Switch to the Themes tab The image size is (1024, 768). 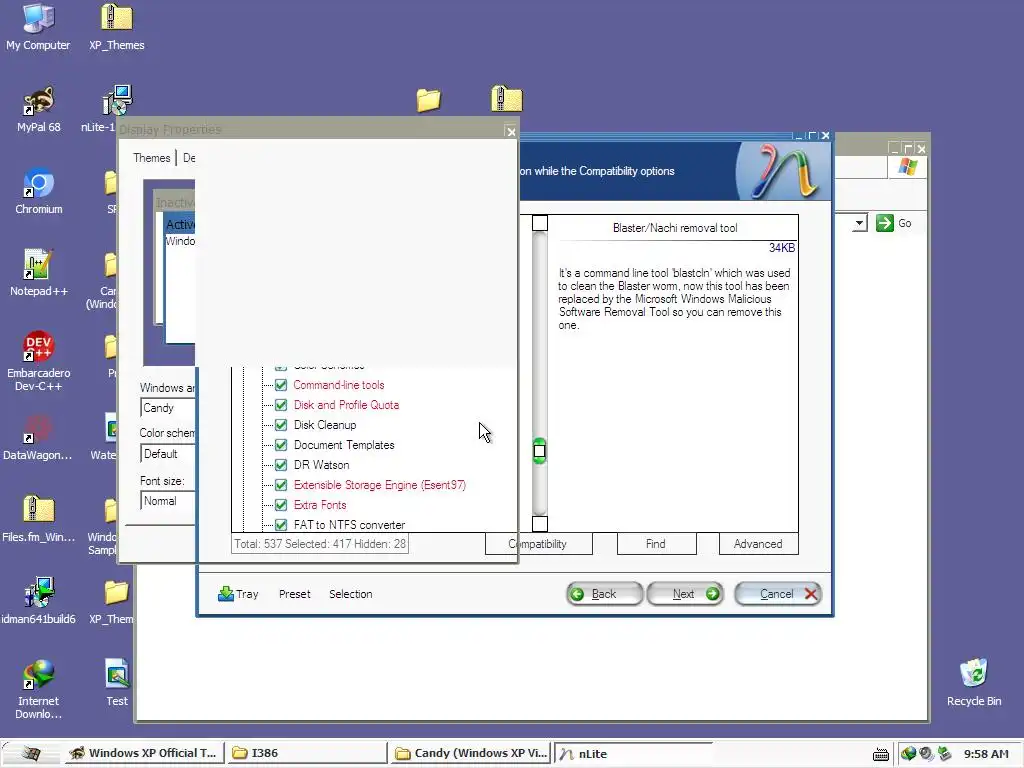[152, 158]
